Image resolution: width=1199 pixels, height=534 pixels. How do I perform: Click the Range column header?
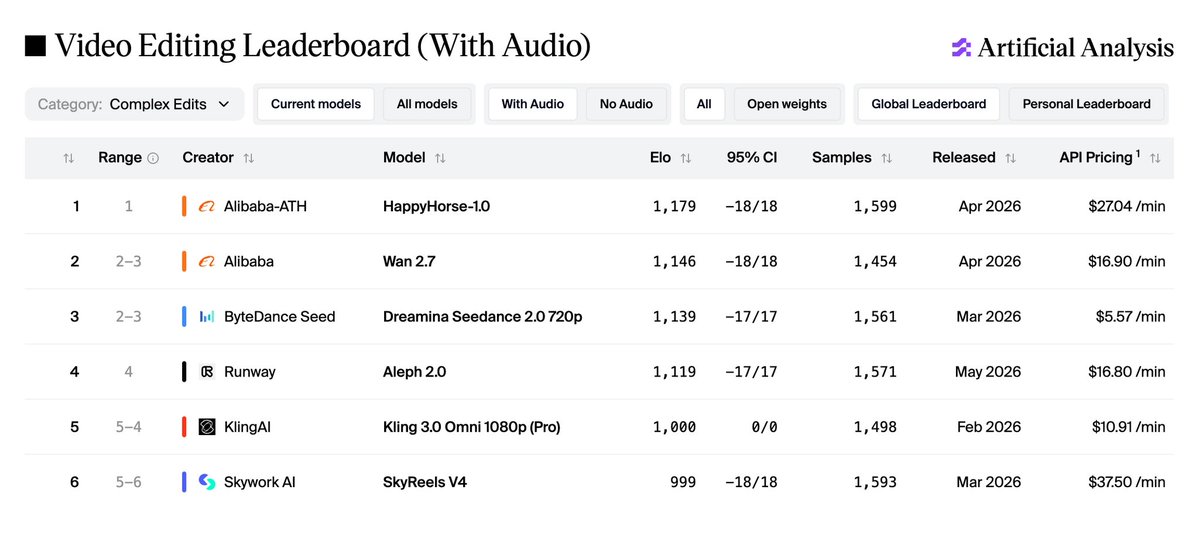pyautogui.click(x=120, y=158)
